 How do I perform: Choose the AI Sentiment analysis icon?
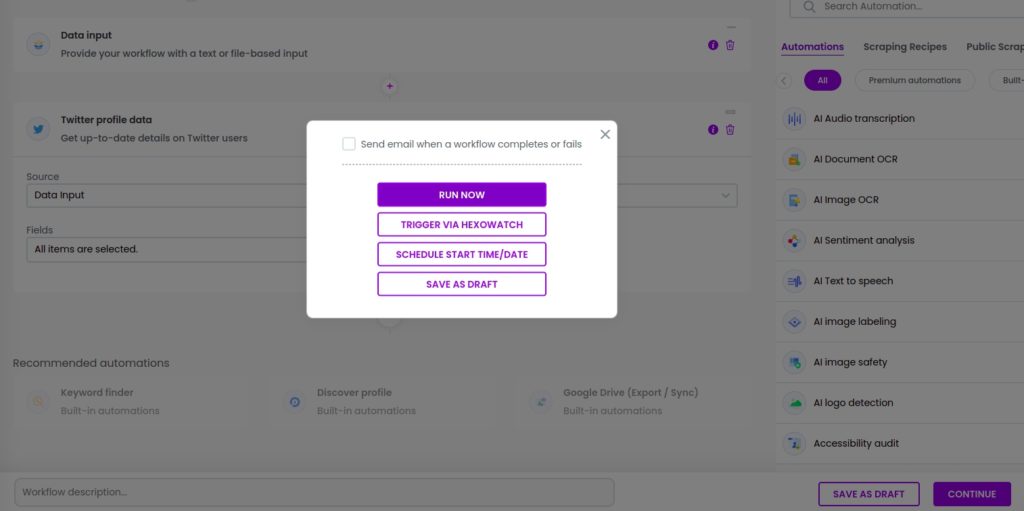pyautogui.click(x=794, y=240)
